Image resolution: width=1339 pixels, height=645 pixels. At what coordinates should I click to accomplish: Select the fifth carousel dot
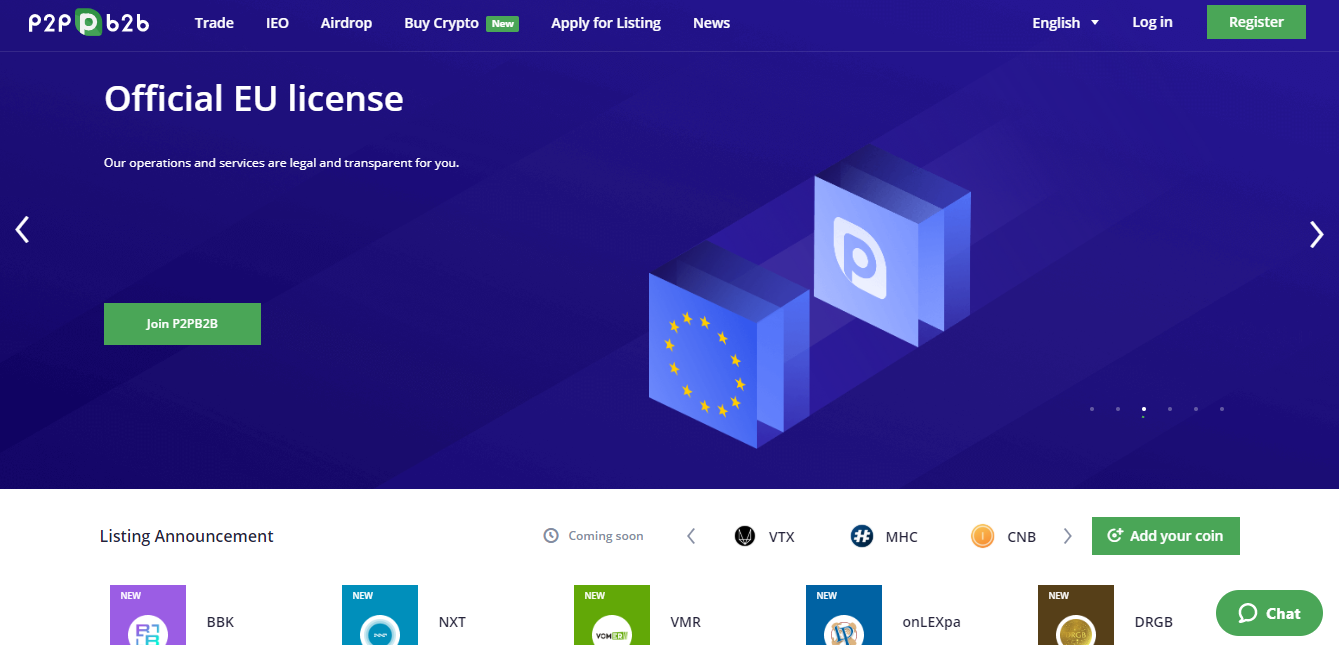pyautogui.click(x=1196, y=409)
